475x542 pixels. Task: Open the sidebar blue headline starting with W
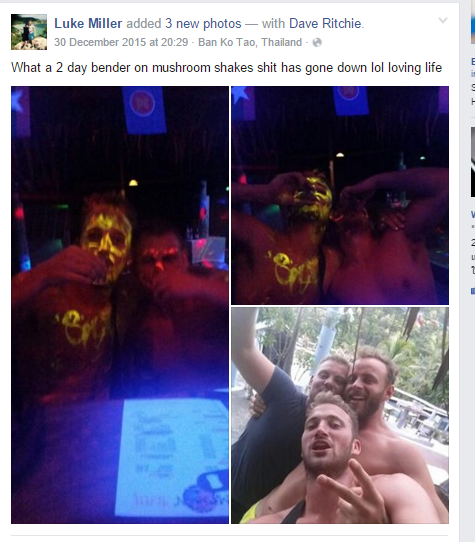(x=473, y=214)
